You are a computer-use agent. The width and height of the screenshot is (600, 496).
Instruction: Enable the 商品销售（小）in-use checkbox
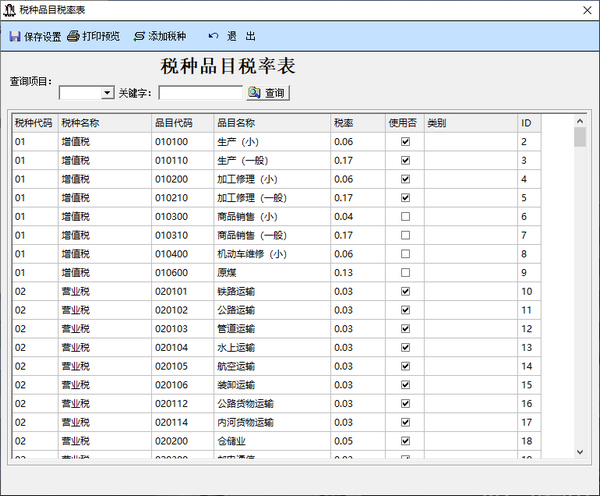[405, 217]
